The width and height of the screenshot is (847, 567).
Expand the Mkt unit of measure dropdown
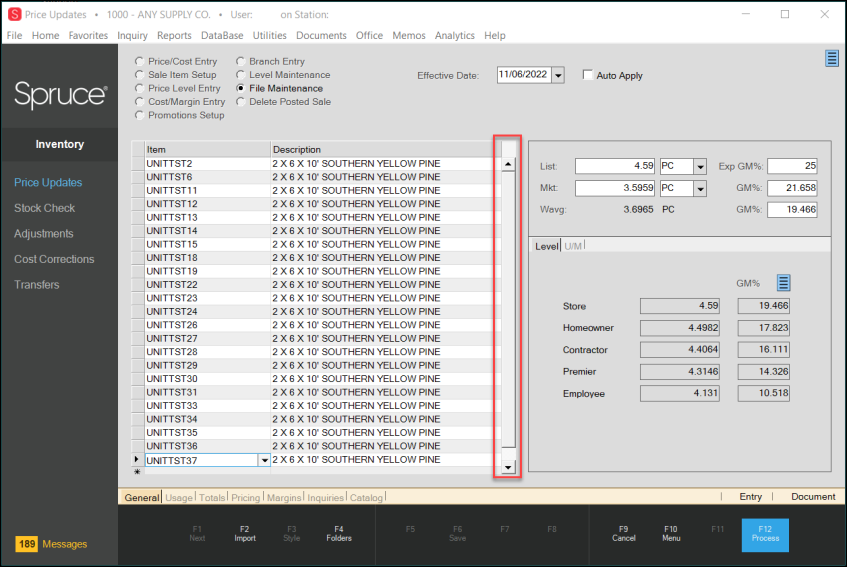pyautogui.click(x=700, y=188)
